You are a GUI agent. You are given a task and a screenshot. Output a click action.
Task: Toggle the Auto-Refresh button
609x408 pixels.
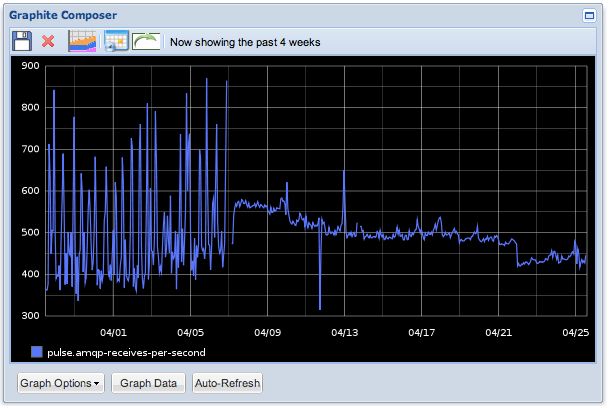[227, 383]
